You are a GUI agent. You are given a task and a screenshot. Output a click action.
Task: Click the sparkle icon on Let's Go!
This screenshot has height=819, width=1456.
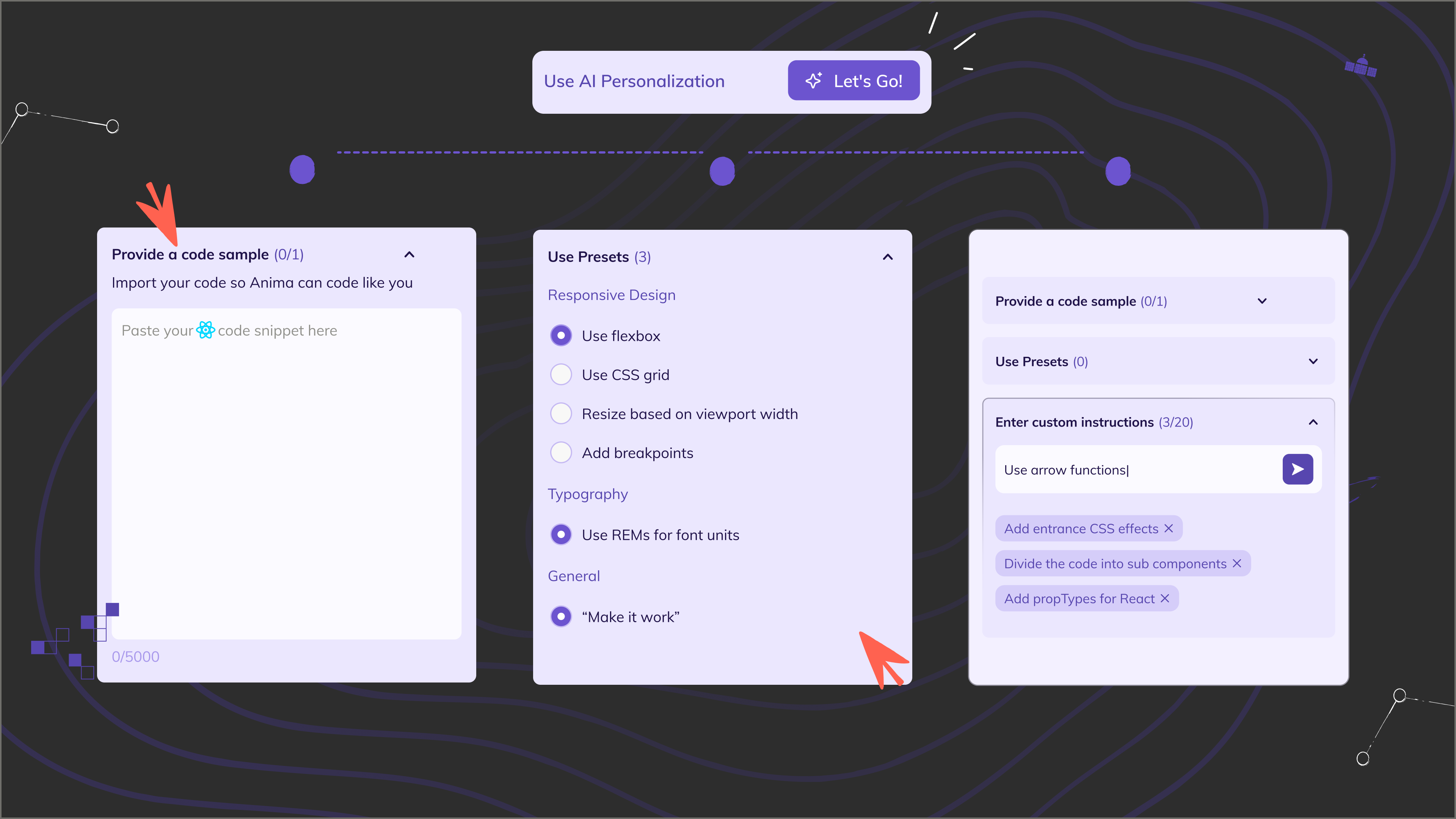(x=813, y=80)
